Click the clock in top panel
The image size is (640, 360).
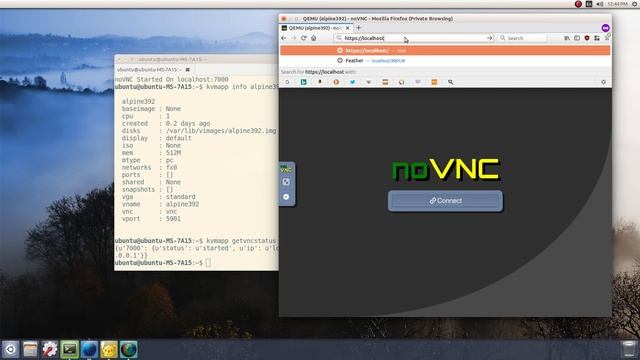pyautogui.click(x=618, y=4)
